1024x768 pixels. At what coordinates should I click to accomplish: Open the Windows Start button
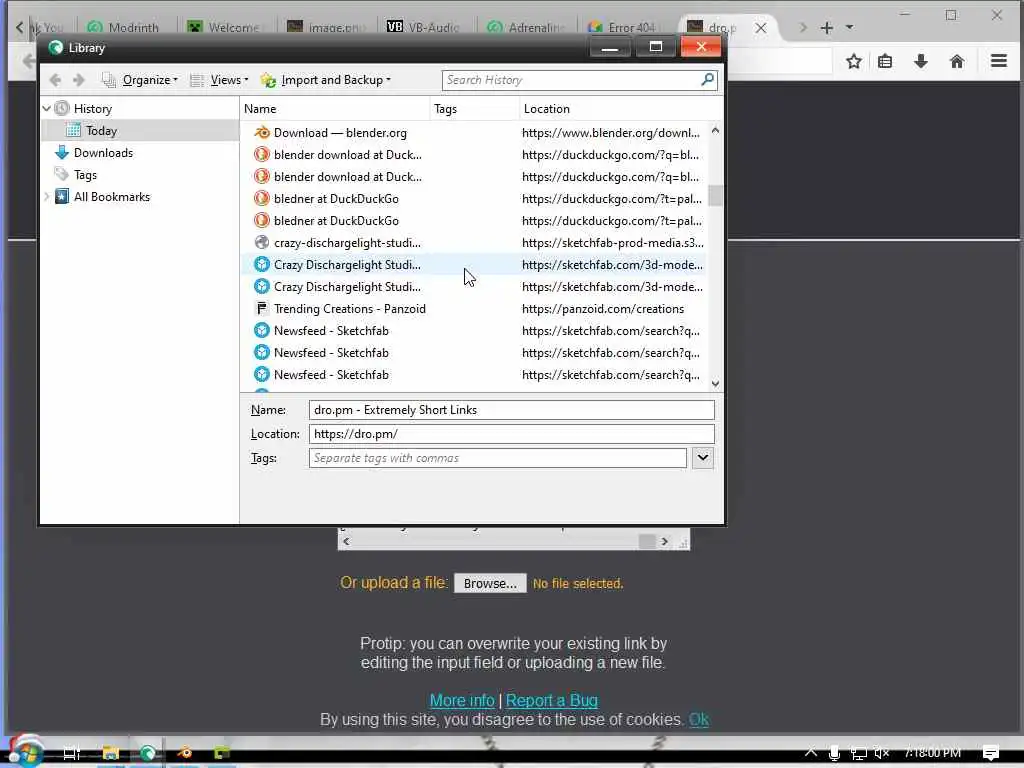pyautogui.click(x=26, y=752)
